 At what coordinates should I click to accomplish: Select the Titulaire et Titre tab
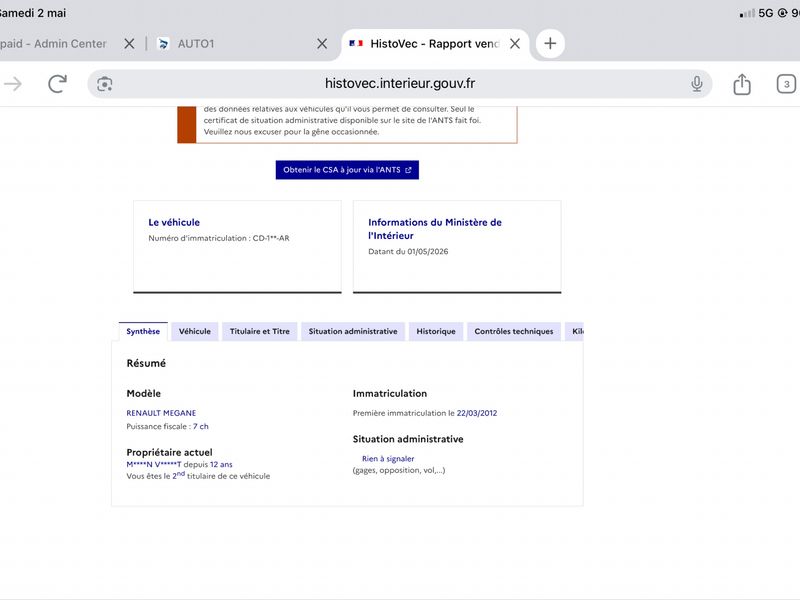pyautogui.click(x=259, y=332)
